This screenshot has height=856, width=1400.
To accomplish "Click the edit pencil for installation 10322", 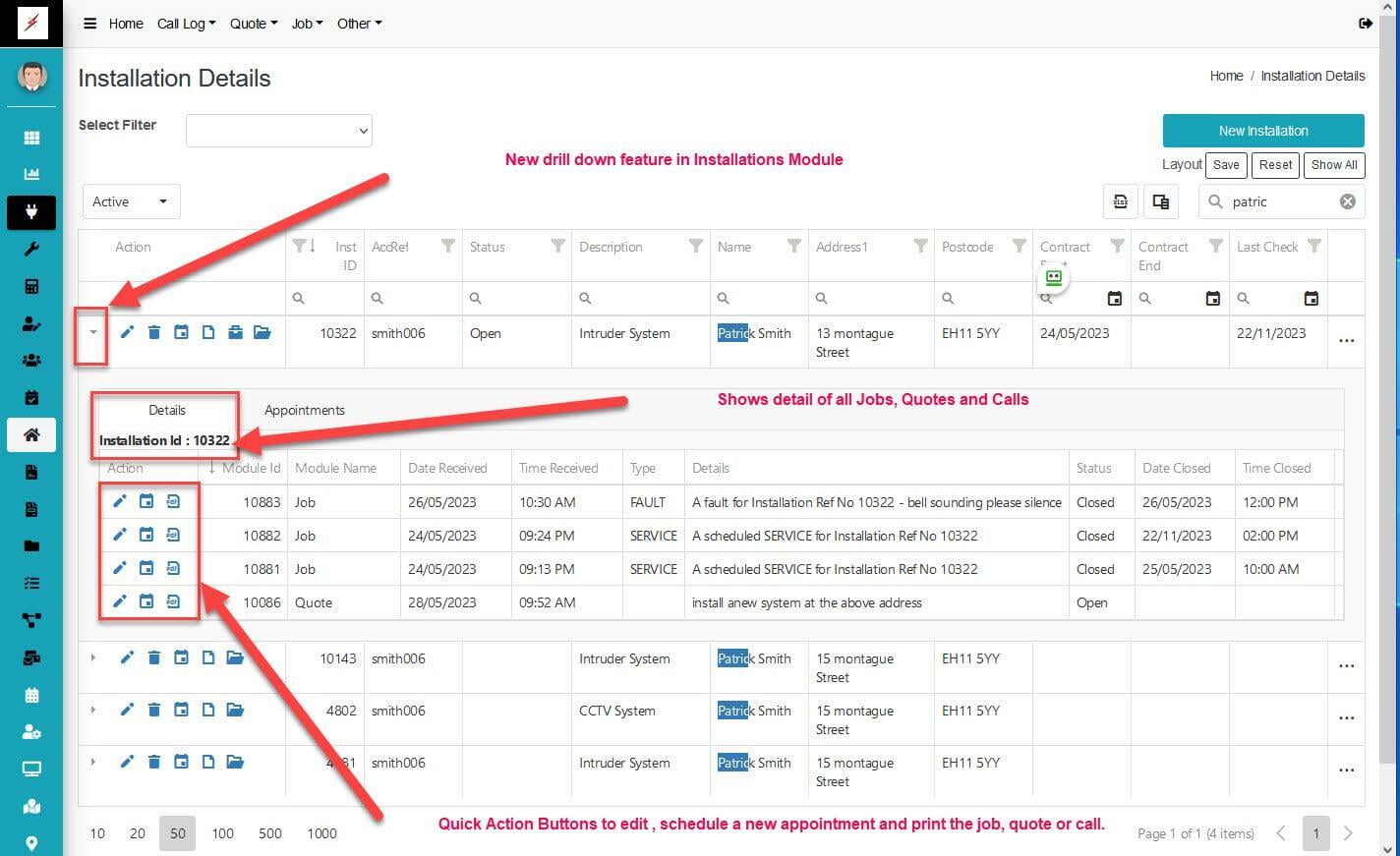I will pyautogui.click(x=127, y=332).
